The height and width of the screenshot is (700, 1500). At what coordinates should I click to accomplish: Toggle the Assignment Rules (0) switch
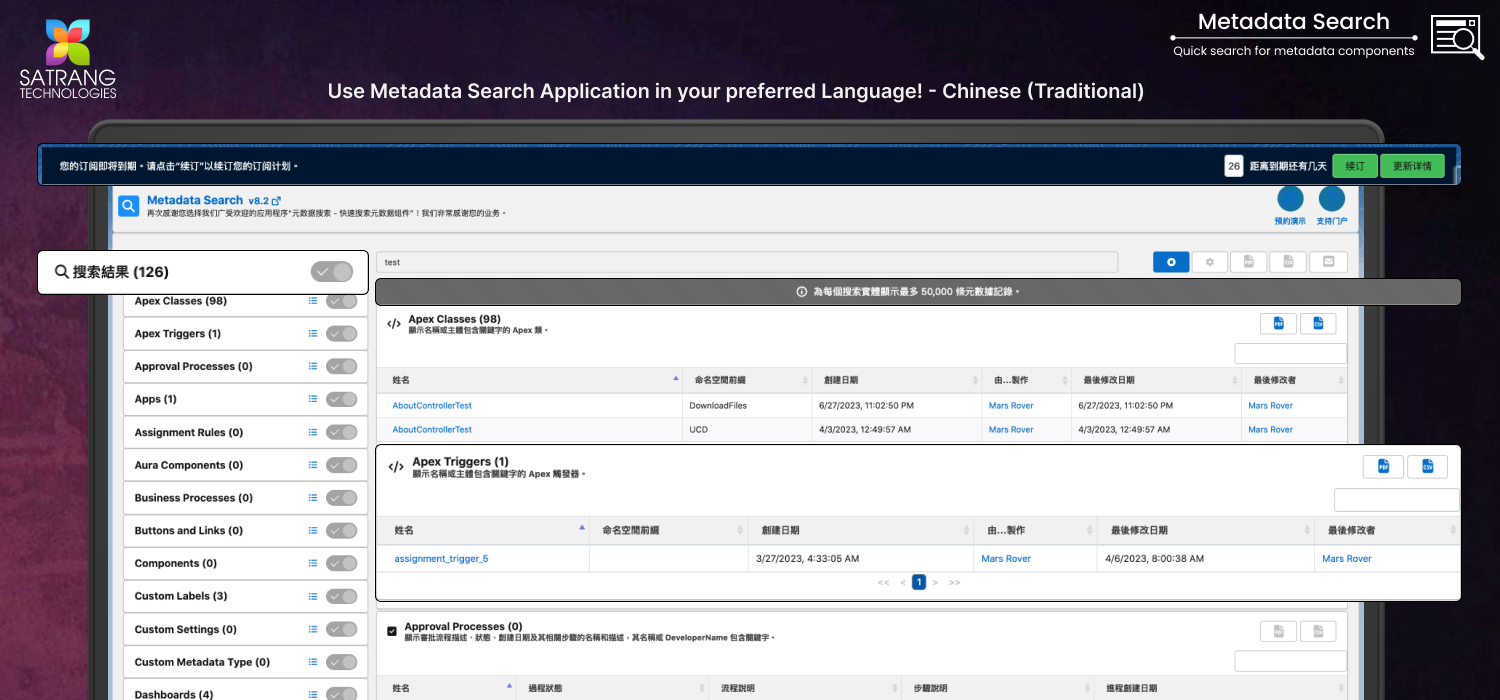[341, 432]
